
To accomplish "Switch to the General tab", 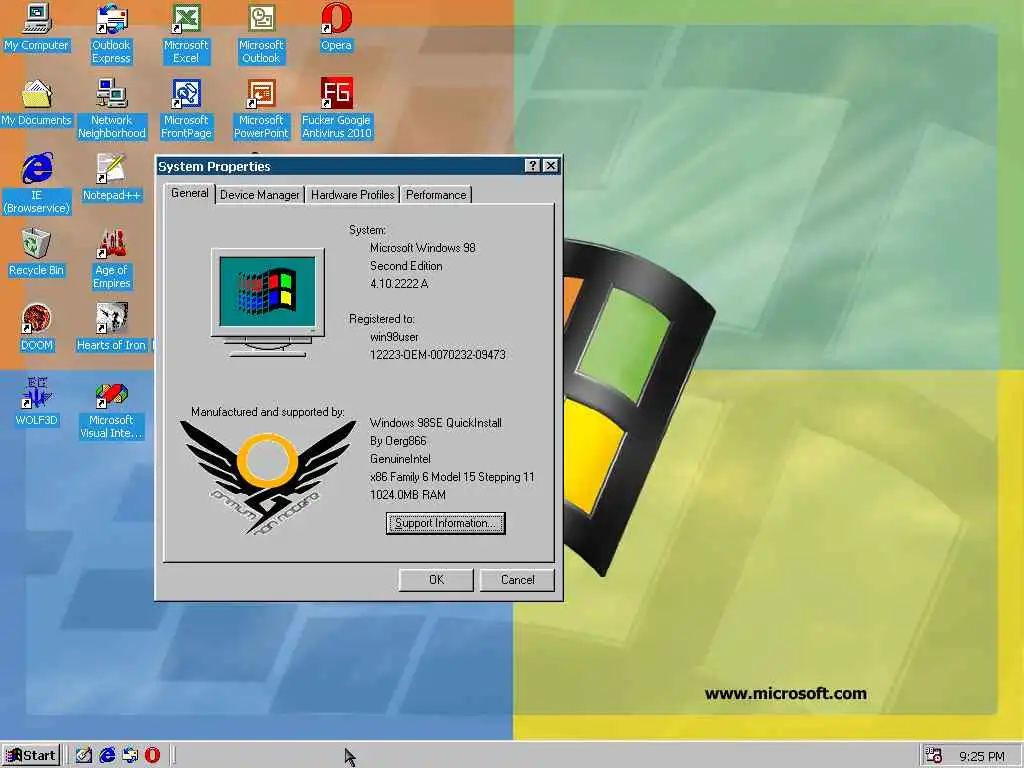I will tap(189, 193).
